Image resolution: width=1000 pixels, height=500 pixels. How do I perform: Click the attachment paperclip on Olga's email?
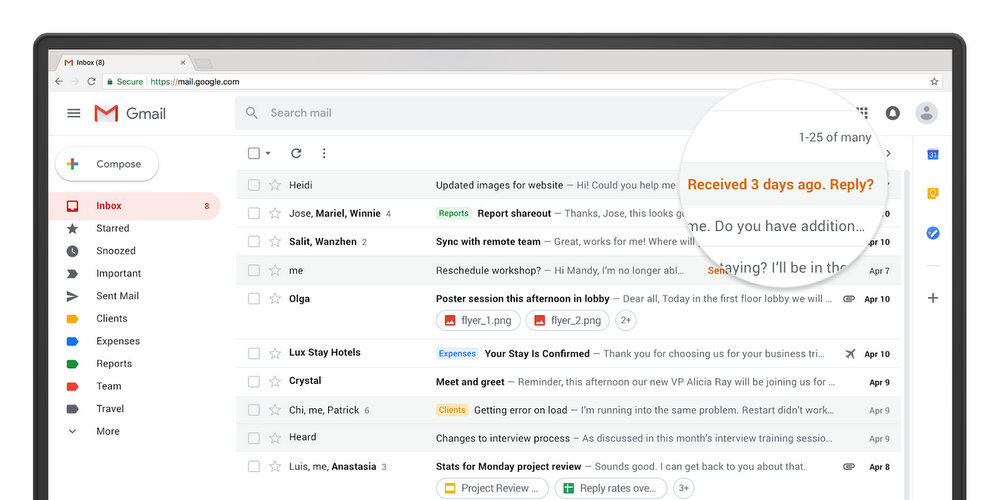pyautogui.click(x=849, y=298)
